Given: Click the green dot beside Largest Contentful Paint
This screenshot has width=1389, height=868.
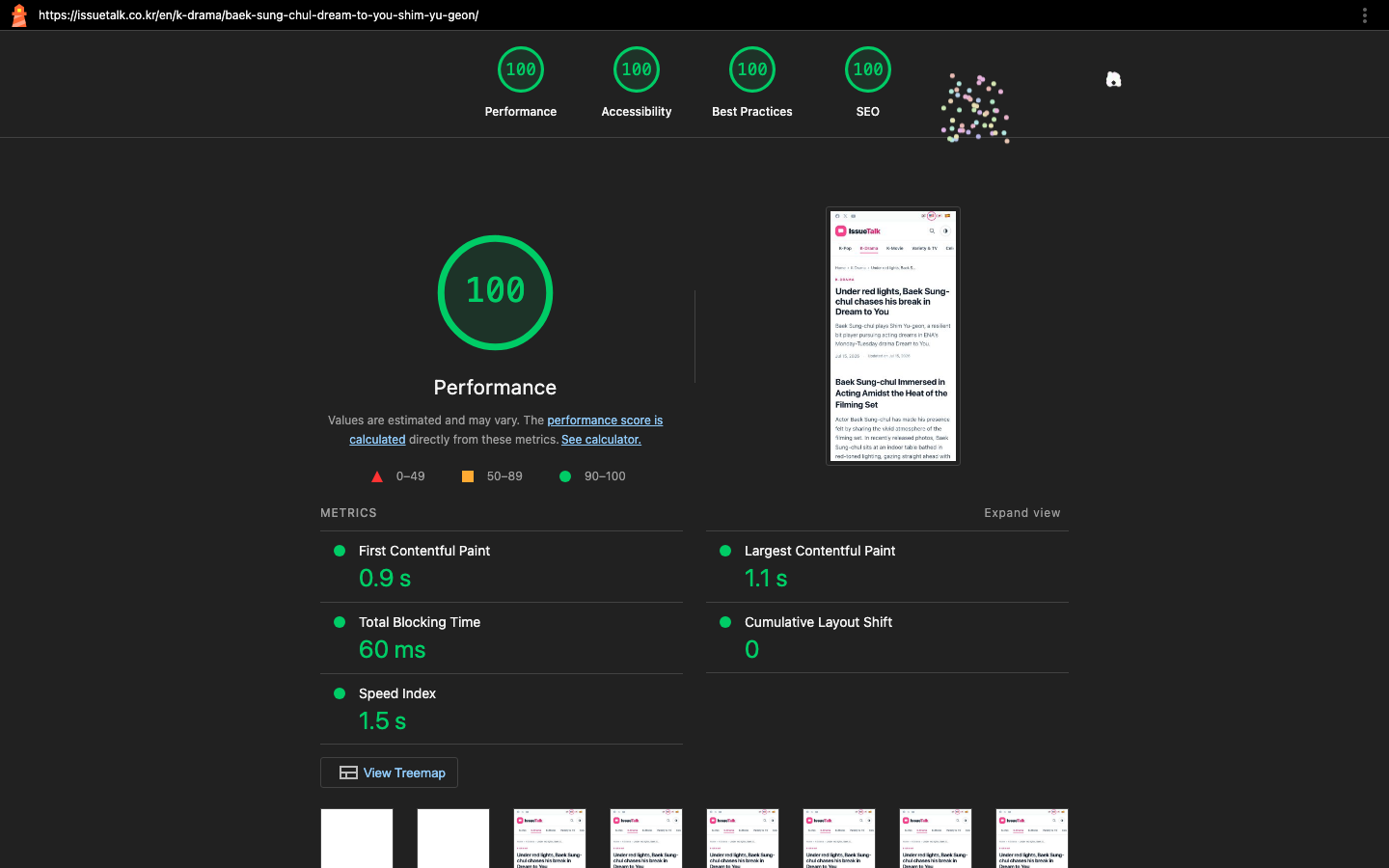Looking at the screenshot, I should [725, 551].
